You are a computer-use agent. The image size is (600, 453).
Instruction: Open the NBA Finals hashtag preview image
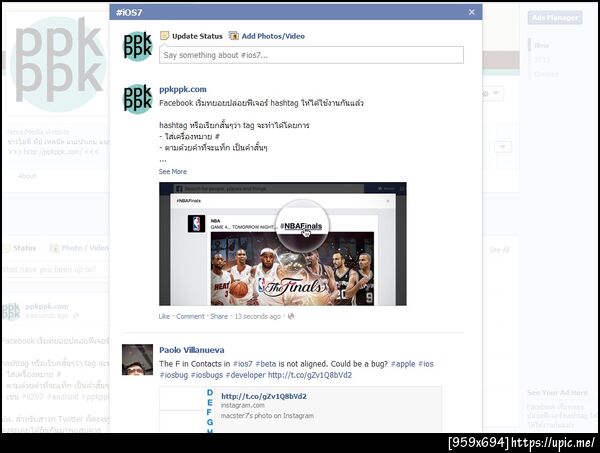point(283,244)
